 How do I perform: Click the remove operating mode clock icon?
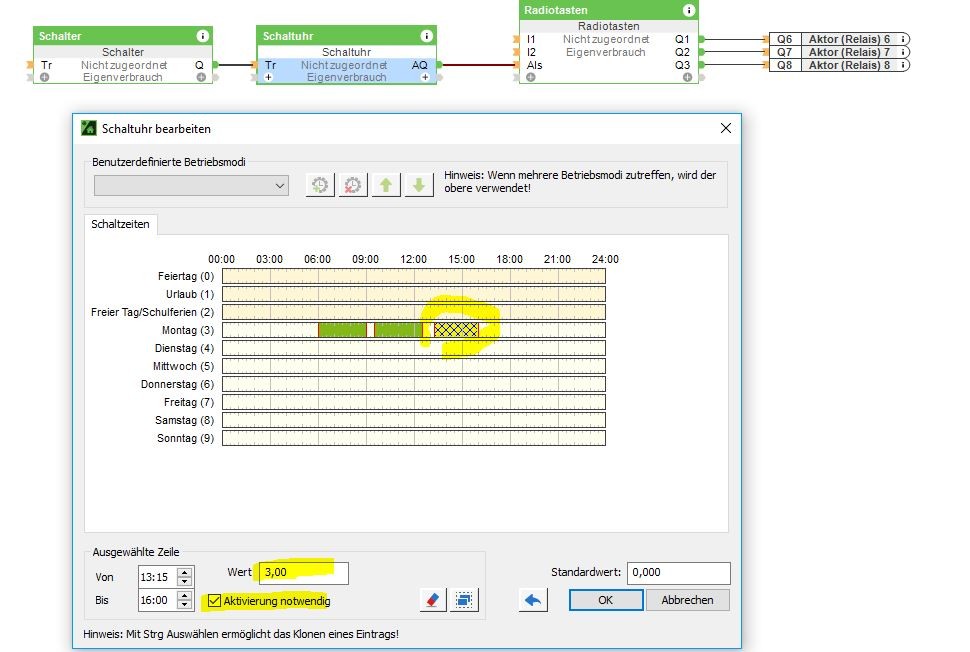(x=352, y=185)
